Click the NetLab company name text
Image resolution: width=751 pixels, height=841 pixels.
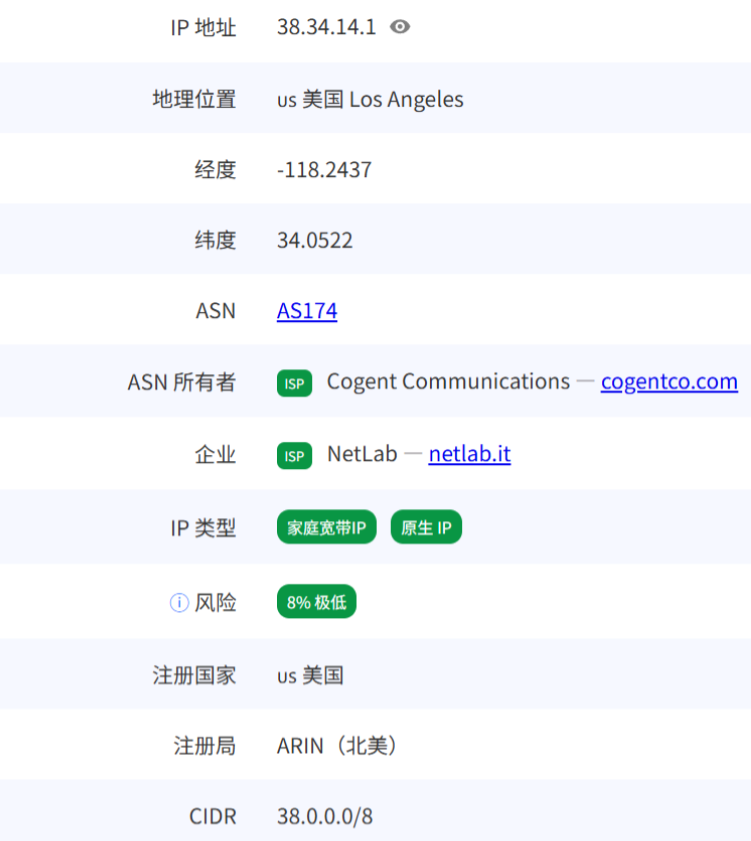coord(361,454)
